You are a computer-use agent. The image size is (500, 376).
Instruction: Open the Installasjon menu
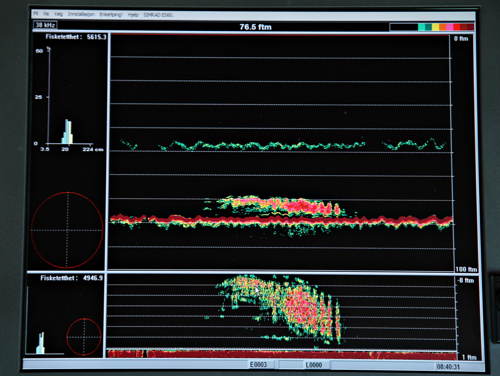coord(81,14)
